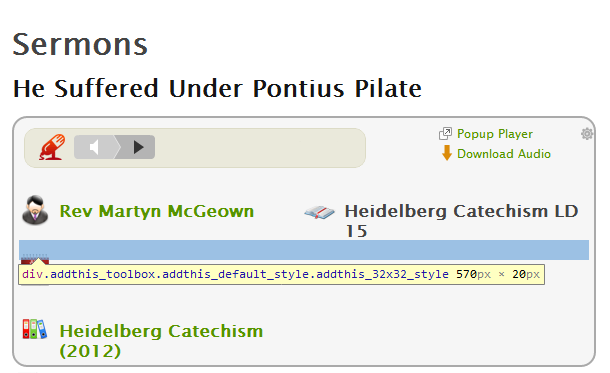Click the open Bible book icon

[319, 212]
